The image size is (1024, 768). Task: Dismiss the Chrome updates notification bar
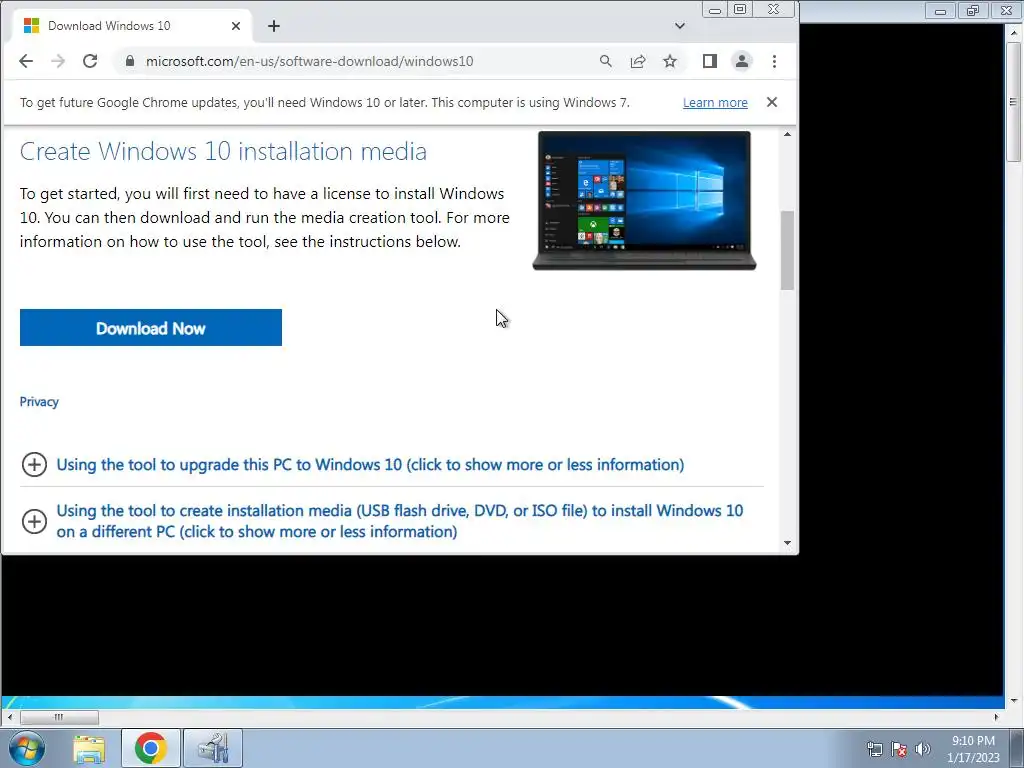coord(772,103)
